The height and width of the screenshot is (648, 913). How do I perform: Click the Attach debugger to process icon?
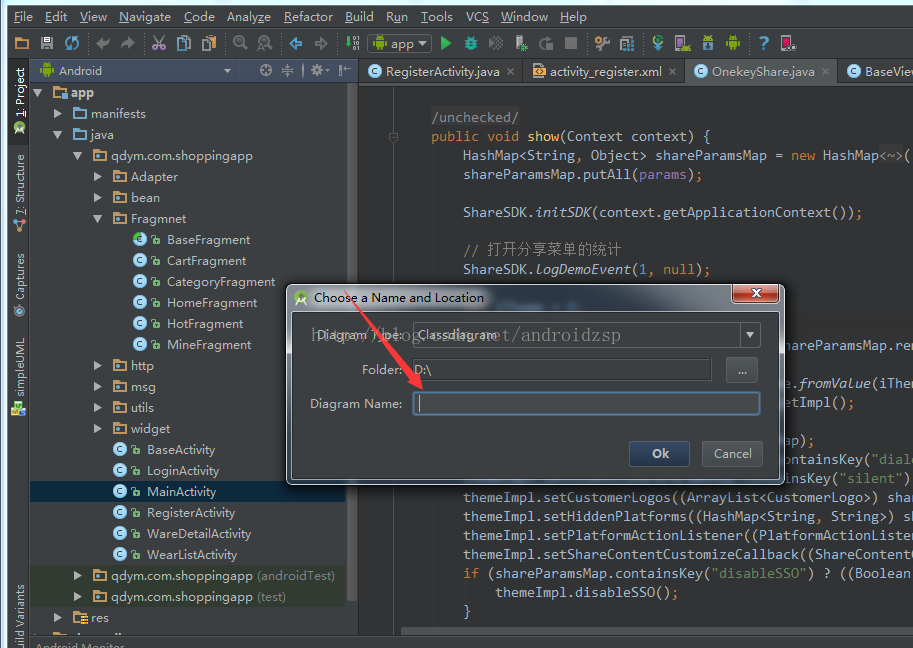coord(521,43)
